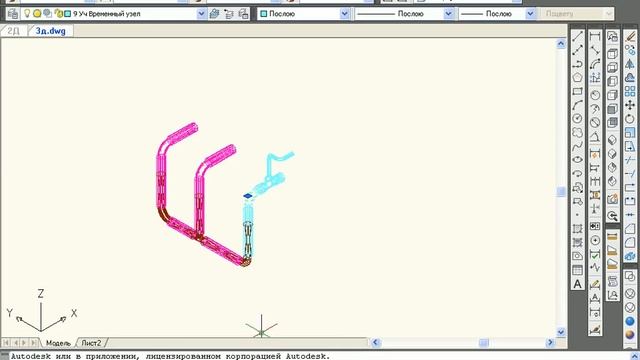Select the Scale tool
640x360 pixels.
(x=630, y=133)
